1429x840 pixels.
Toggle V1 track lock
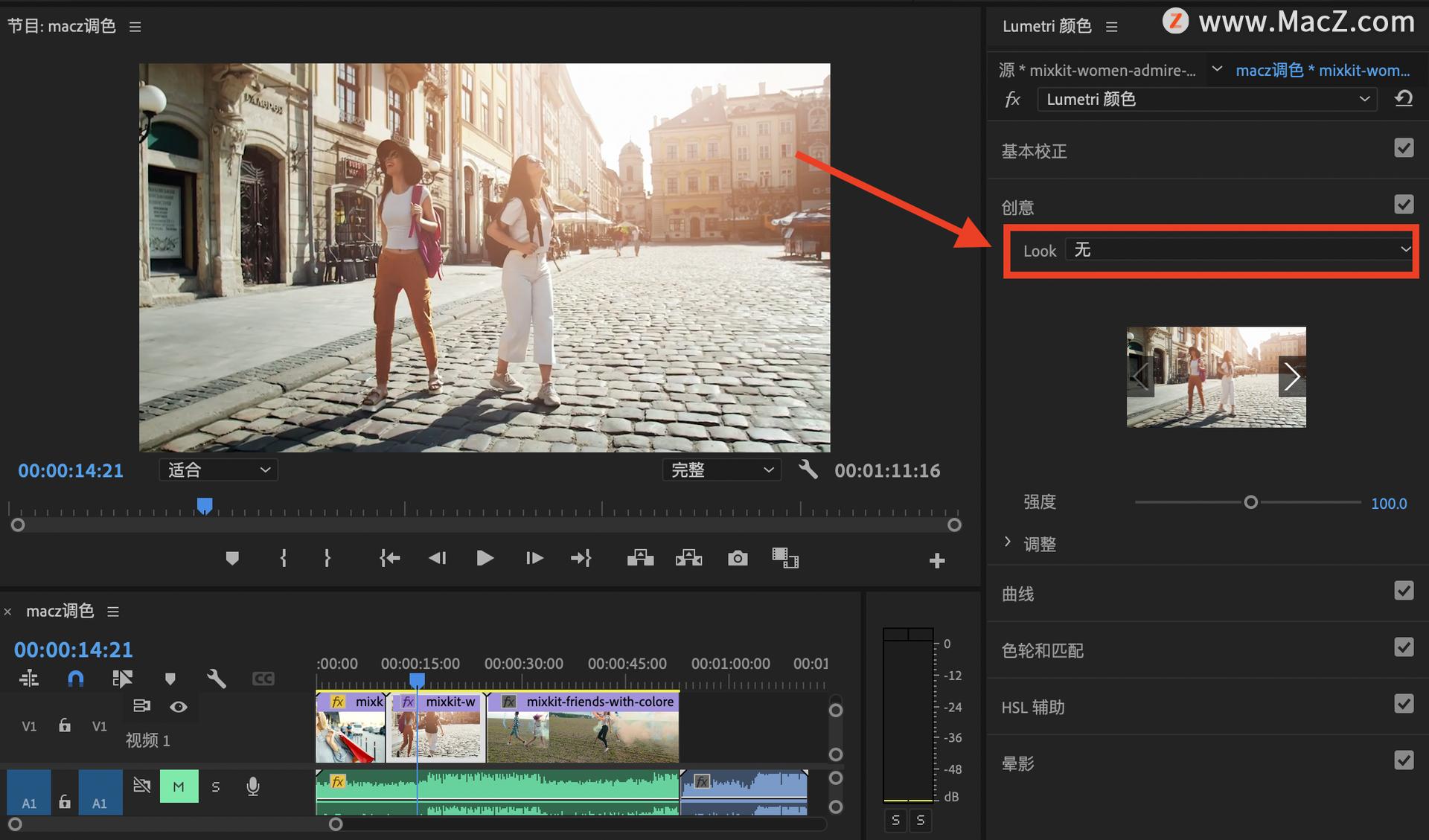65,725
